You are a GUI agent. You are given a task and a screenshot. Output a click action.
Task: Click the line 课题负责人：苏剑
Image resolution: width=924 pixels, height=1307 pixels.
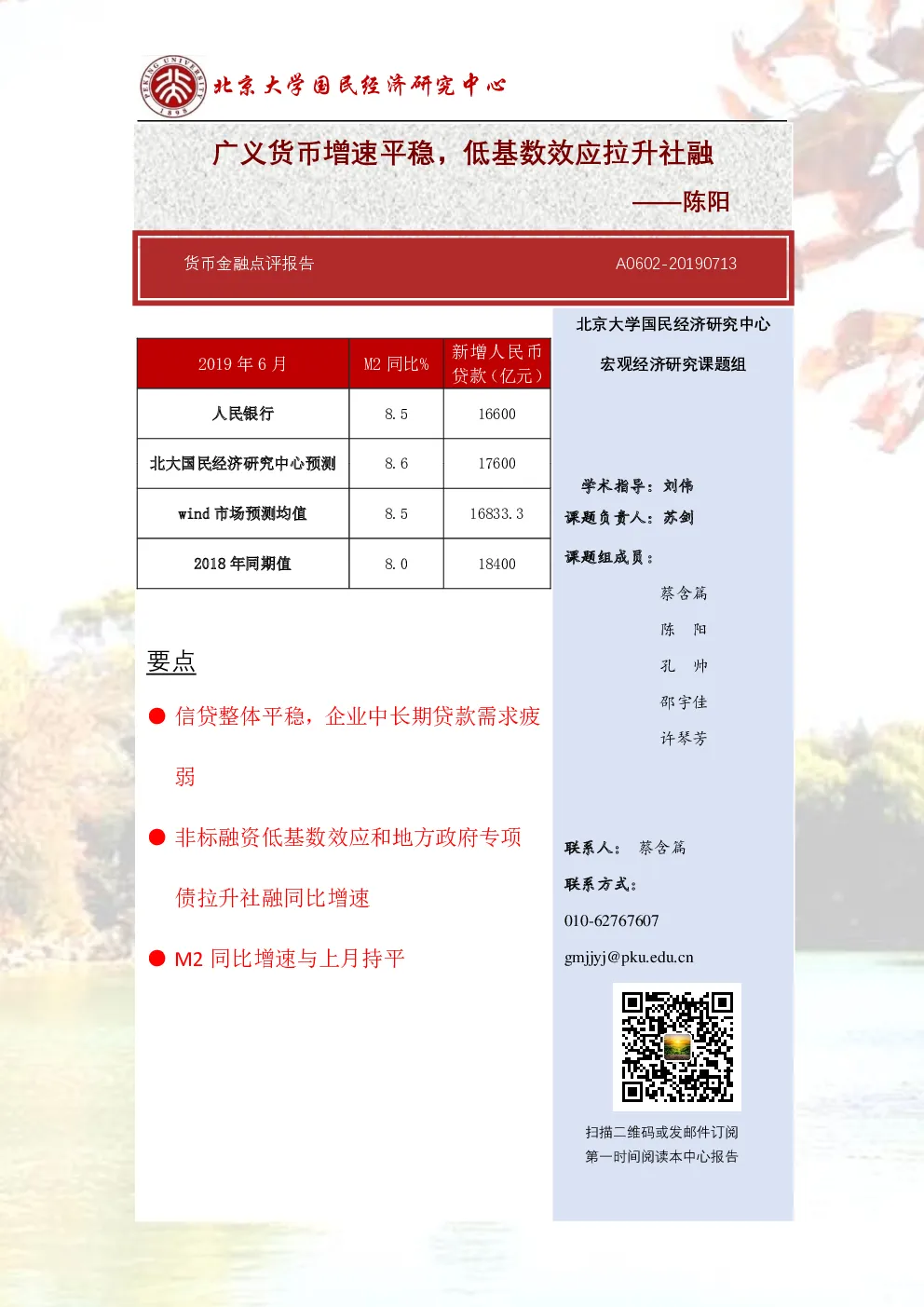[x=630, y=518]
